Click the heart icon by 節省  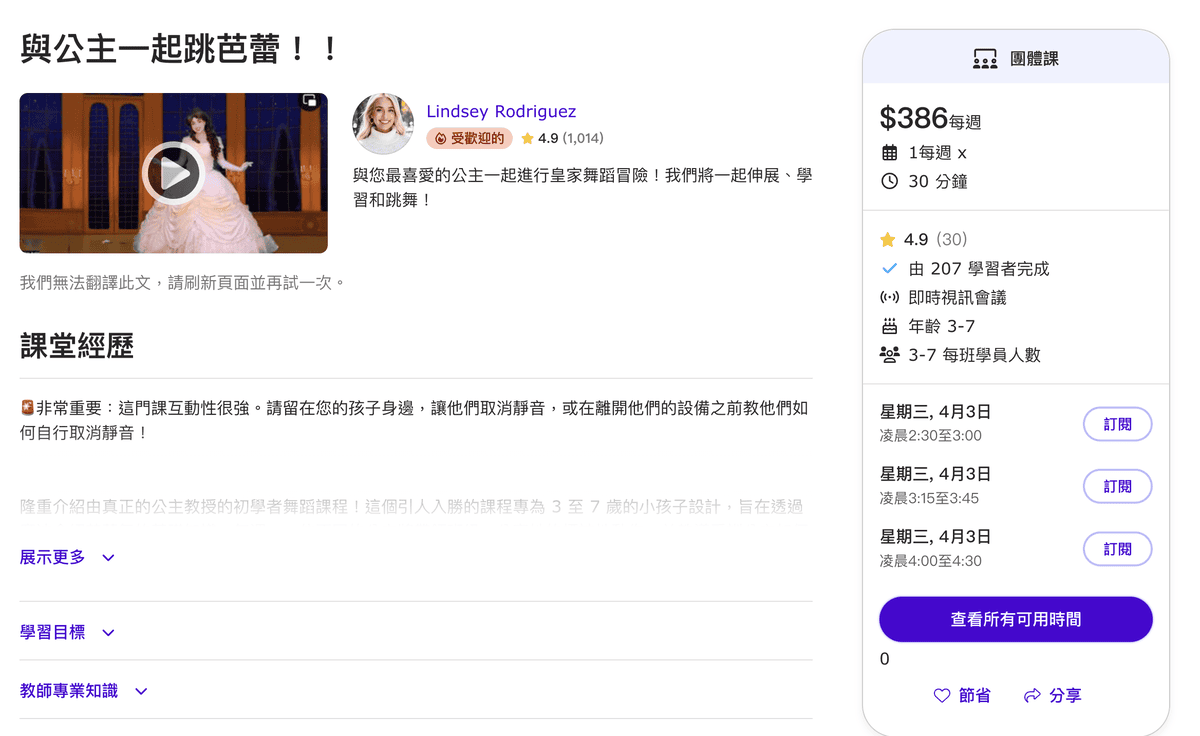pos(941,695)
